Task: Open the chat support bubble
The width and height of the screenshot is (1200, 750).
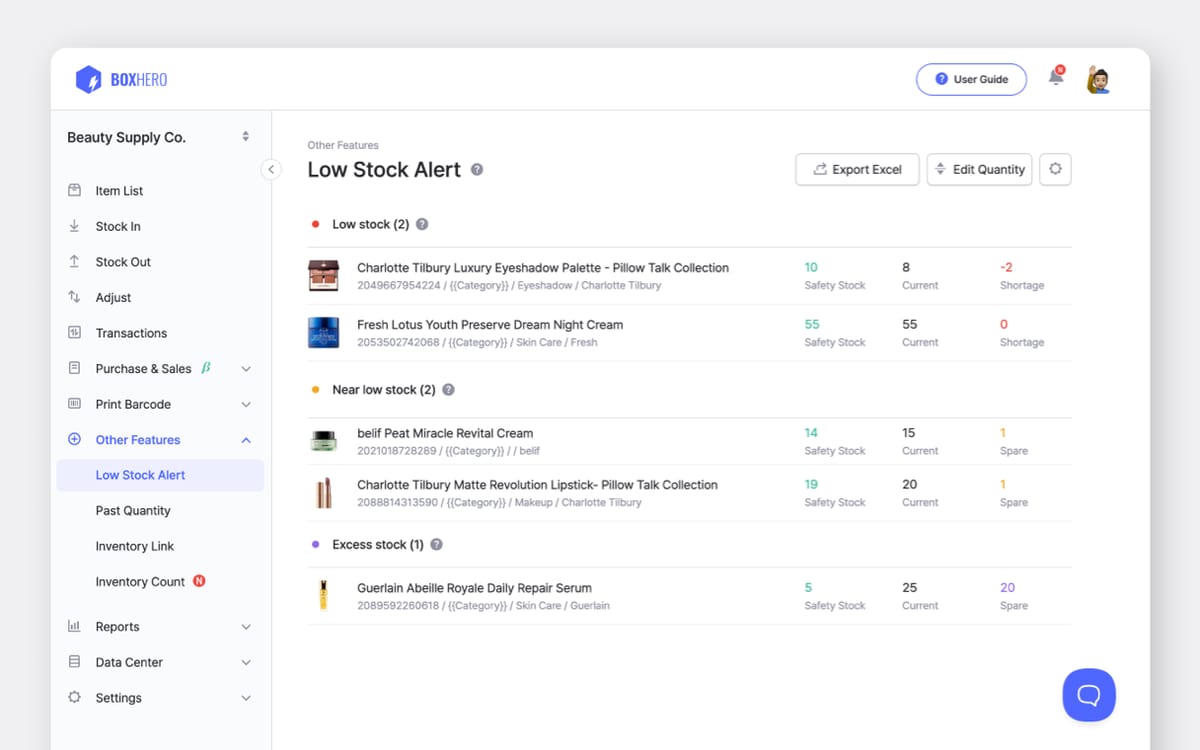Action: (x=1089, y=695)
